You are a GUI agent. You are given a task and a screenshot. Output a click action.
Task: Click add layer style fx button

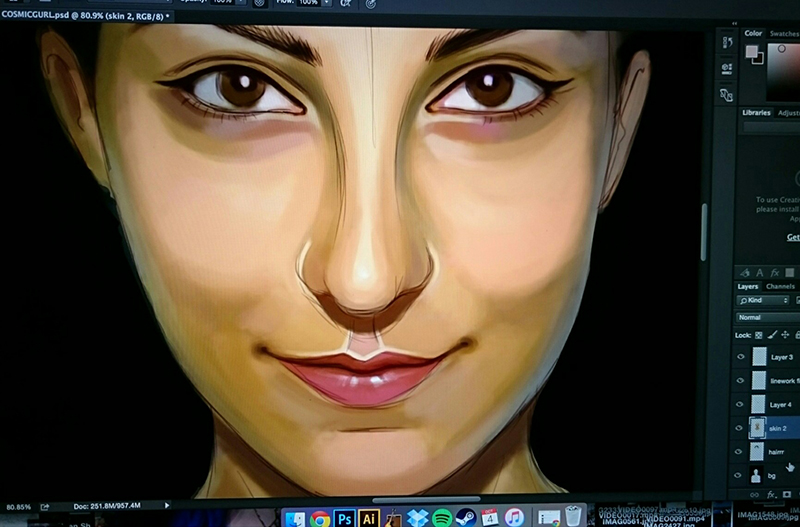(x=771, y=494)
